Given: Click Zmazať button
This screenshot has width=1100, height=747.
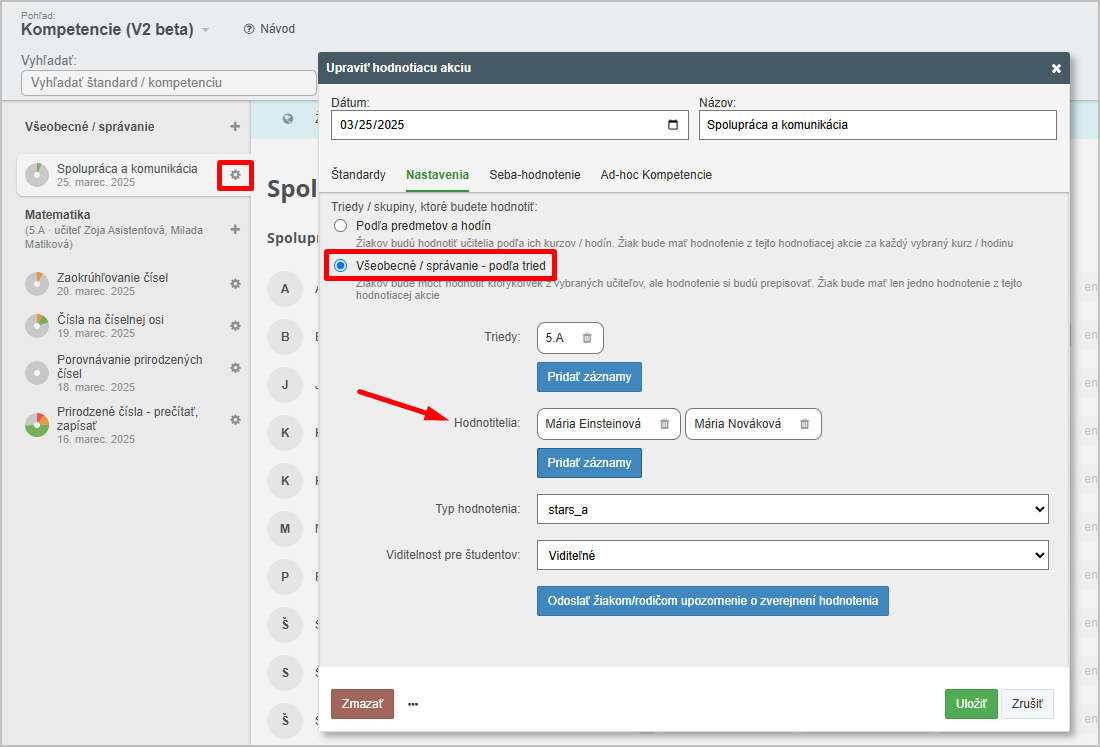Looking at the screenshot, I should [x=362, y=704].
